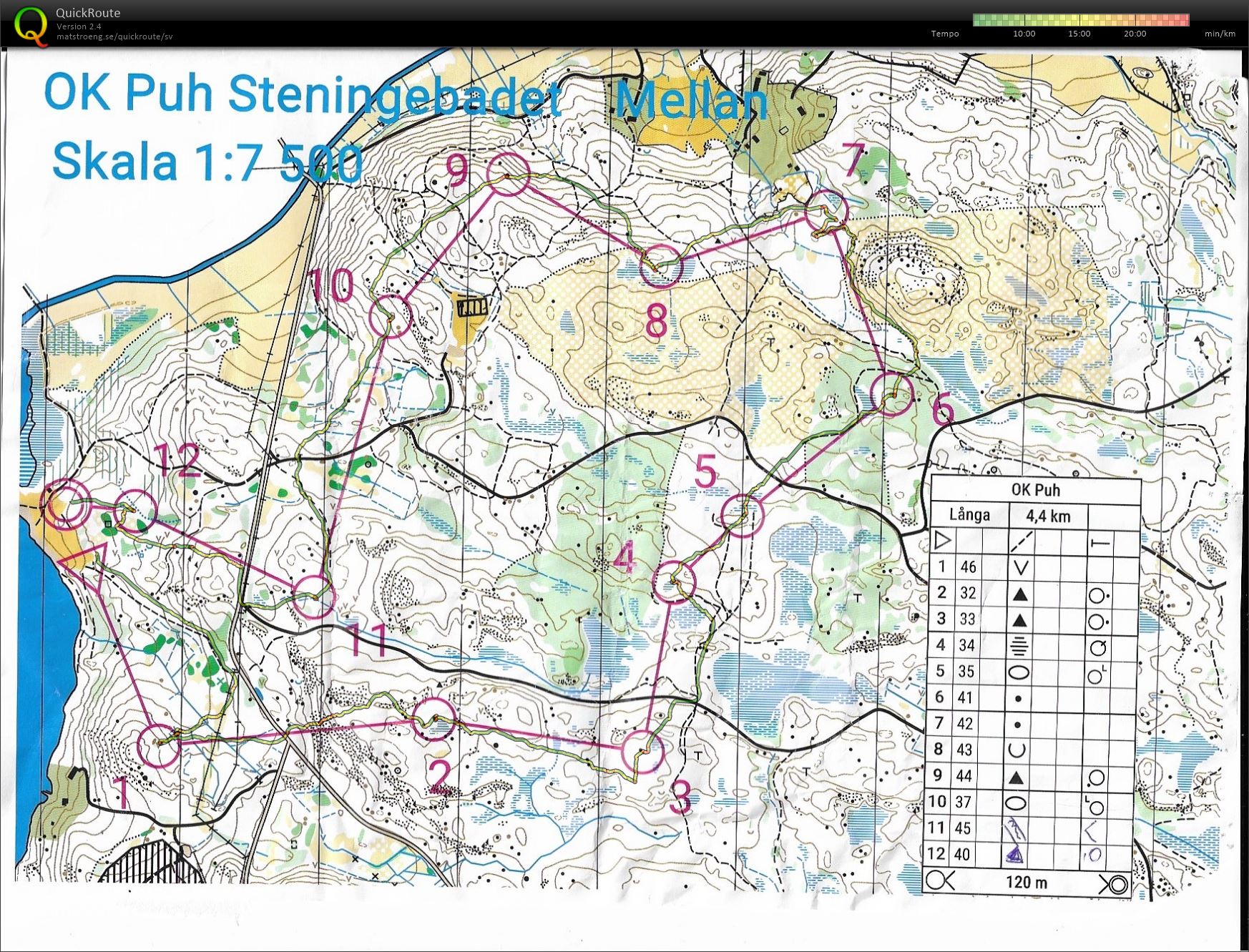Click the '120 m' finish row in table

point(1026,882)
